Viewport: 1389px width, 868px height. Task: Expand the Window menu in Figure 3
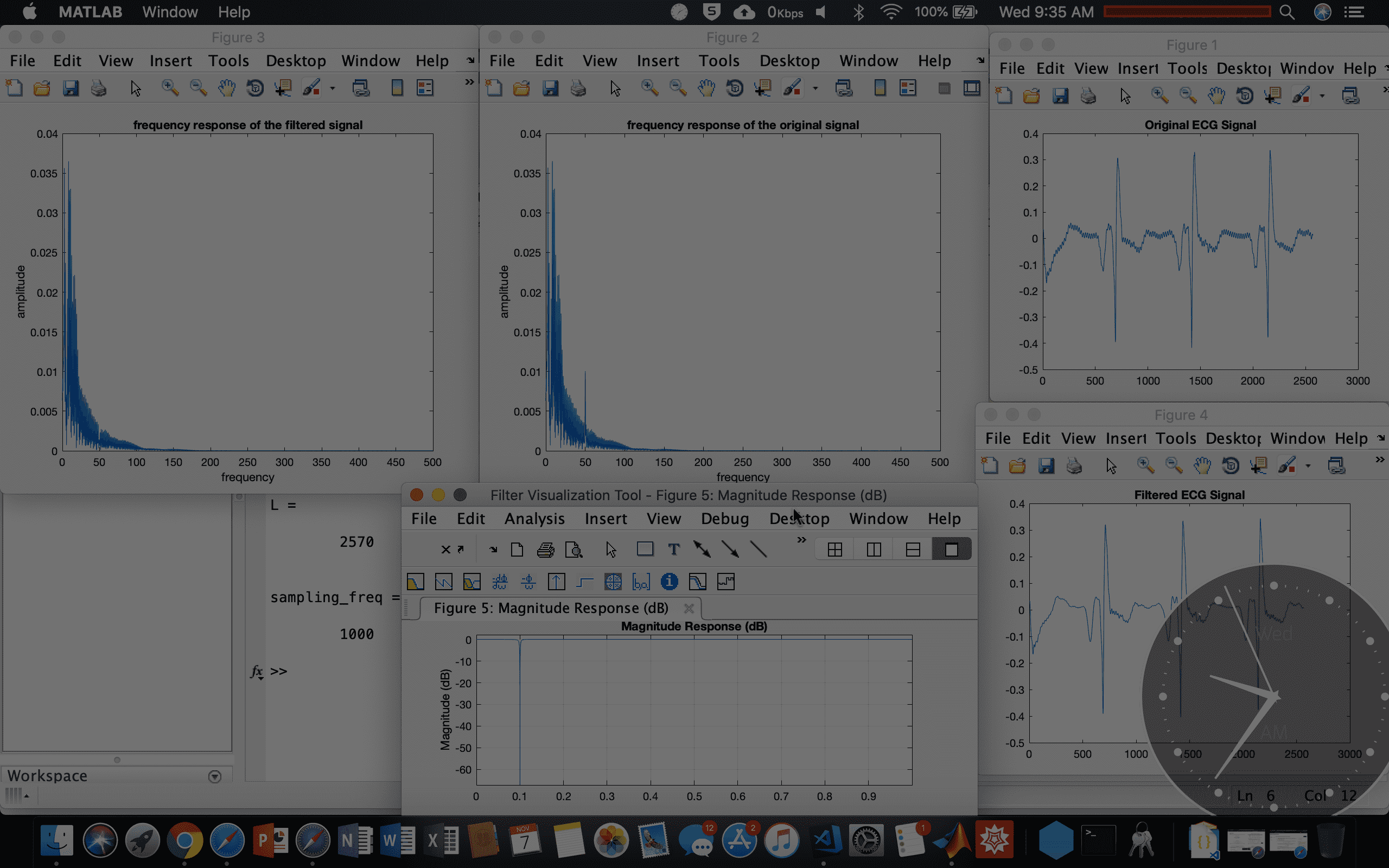click(x=371, y=61)
